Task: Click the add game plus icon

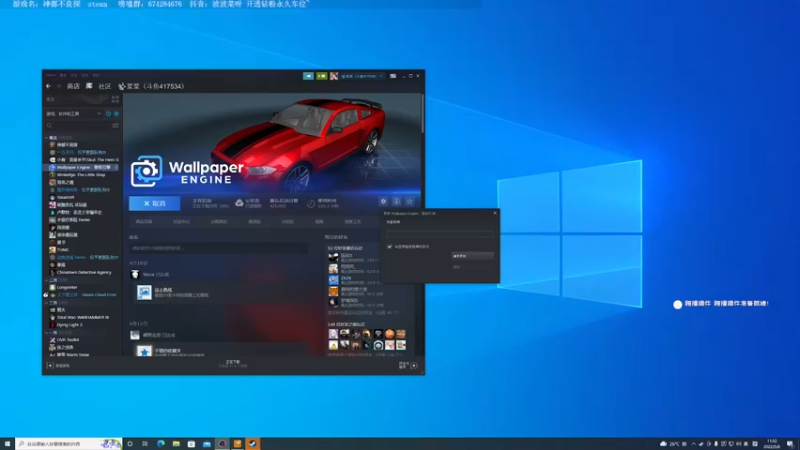Action: coord(50,365)
